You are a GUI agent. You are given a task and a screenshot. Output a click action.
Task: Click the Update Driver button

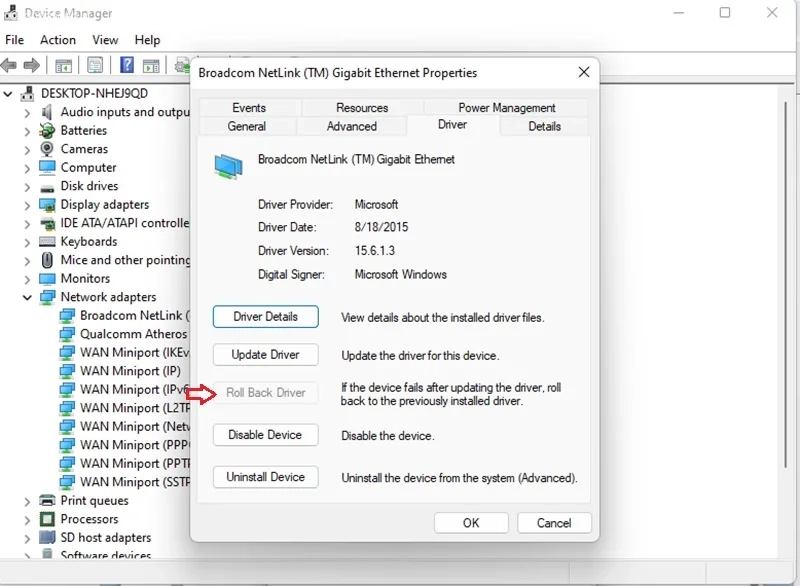click(265, 354)
